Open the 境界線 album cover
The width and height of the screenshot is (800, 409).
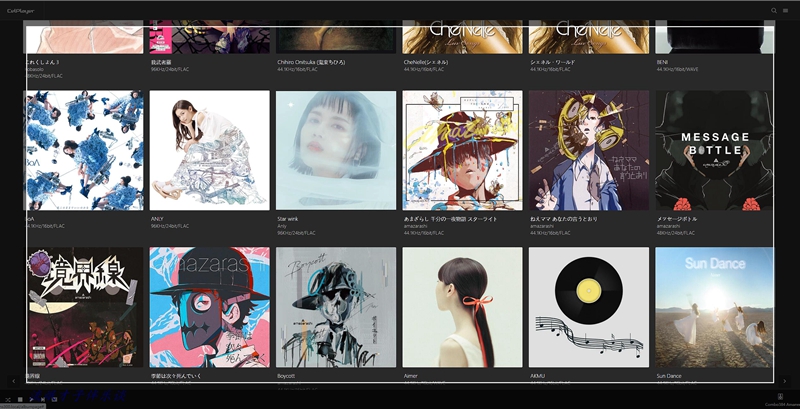[x=84, y=308]
